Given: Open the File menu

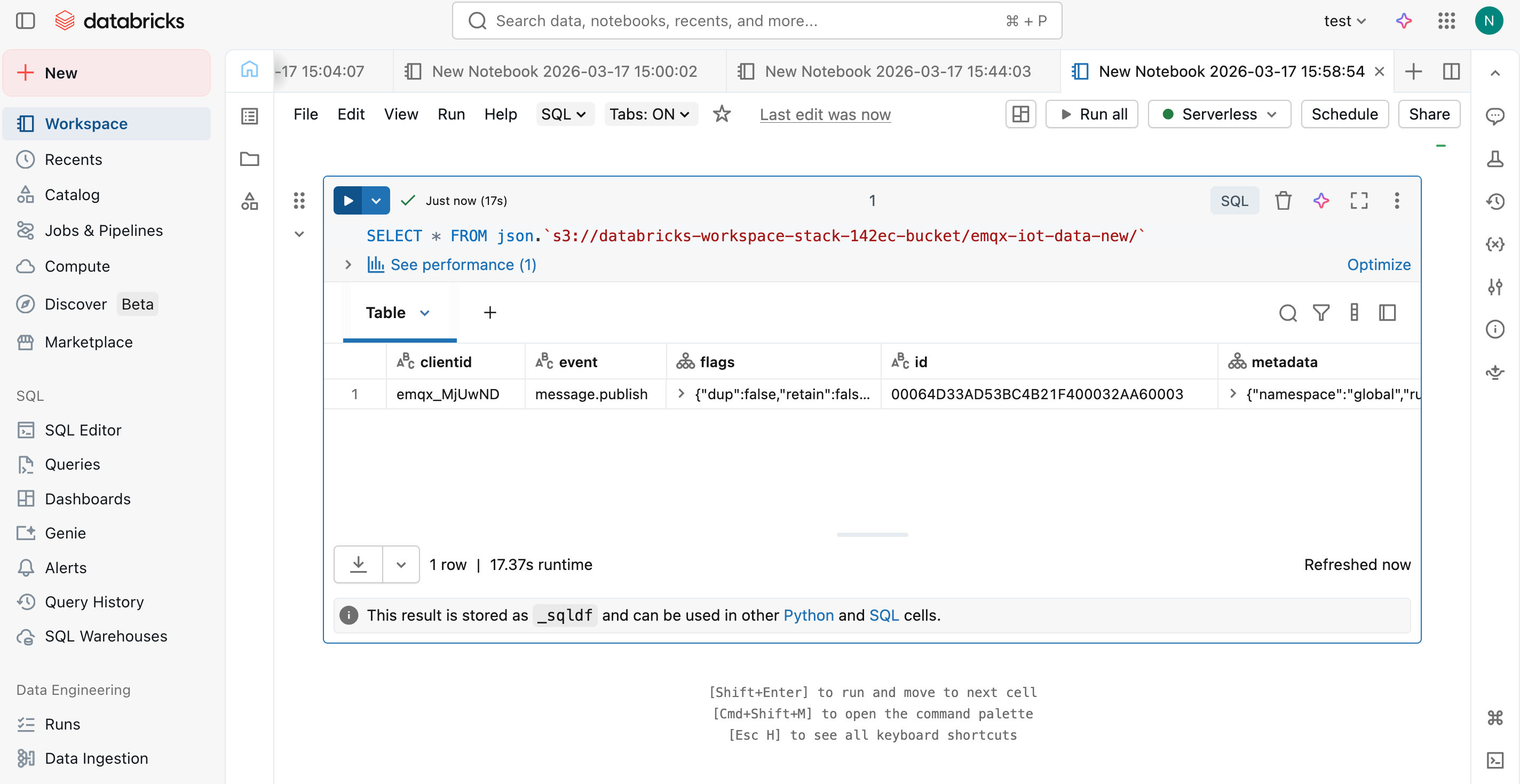Looking at the screenshot, I should click(305, 114).
